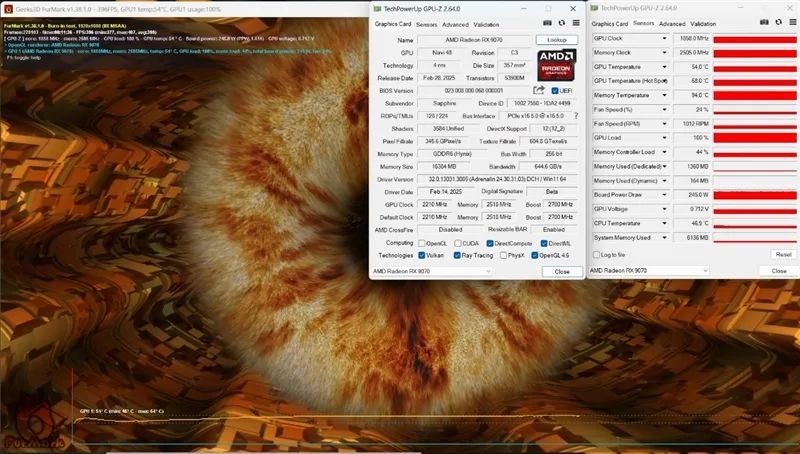Open the Memory Temperature sensor dropdown

664,95
